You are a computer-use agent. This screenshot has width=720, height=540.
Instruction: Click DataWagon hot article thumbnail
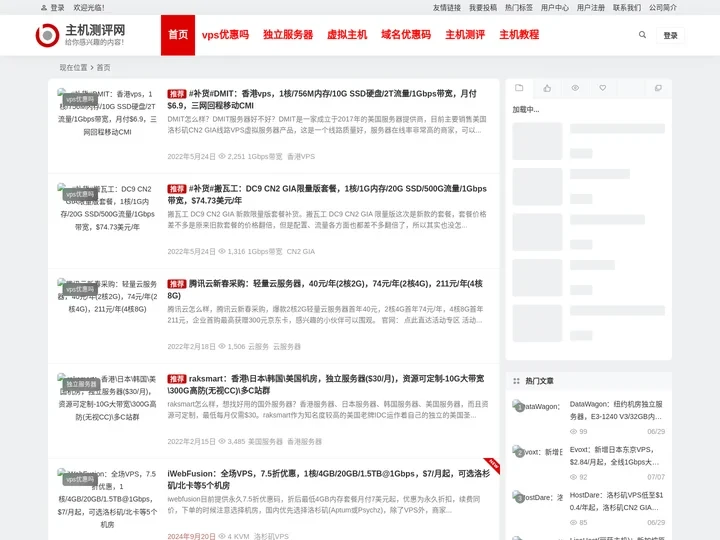click(x=537, y=406)
